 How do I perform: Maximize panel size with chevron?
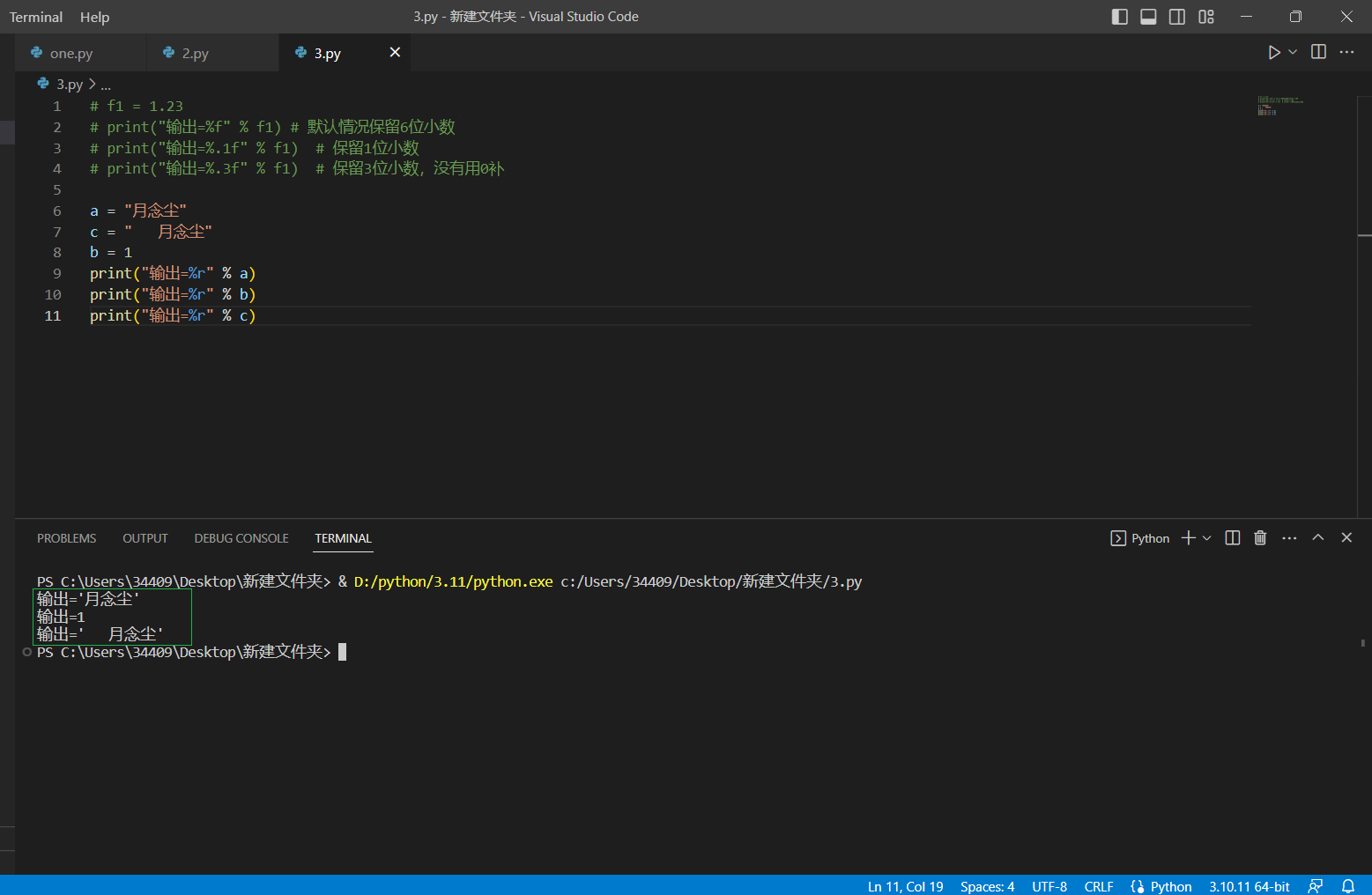point(1318,537)
